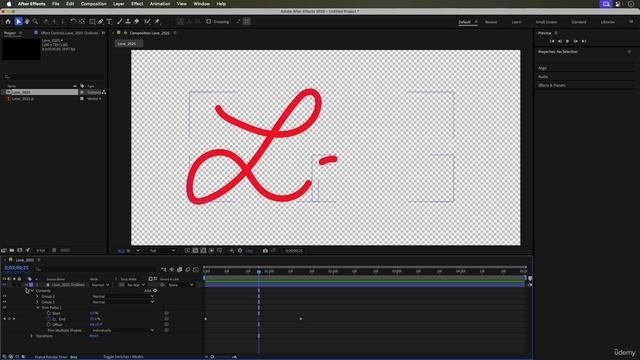Expand the Audio panel

tap(543, 77)
